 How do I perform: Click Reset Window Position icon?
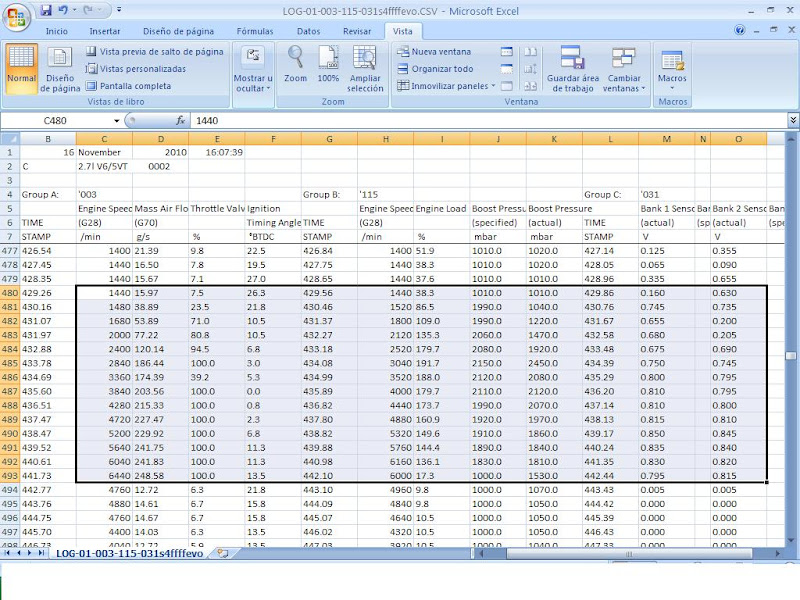531,86
